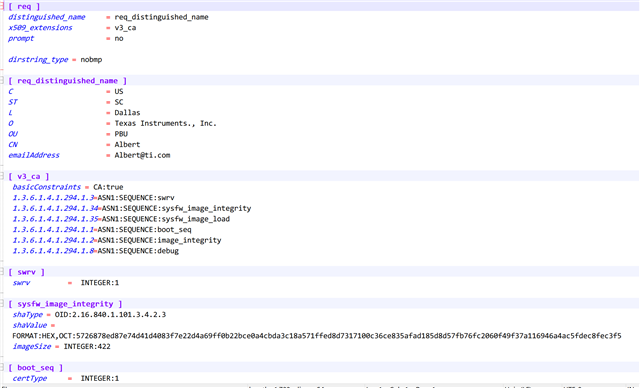Select OID 1.3.6.1.4.1.294.1.8
This screenshot has width=640, height=388.
(53, 251)
